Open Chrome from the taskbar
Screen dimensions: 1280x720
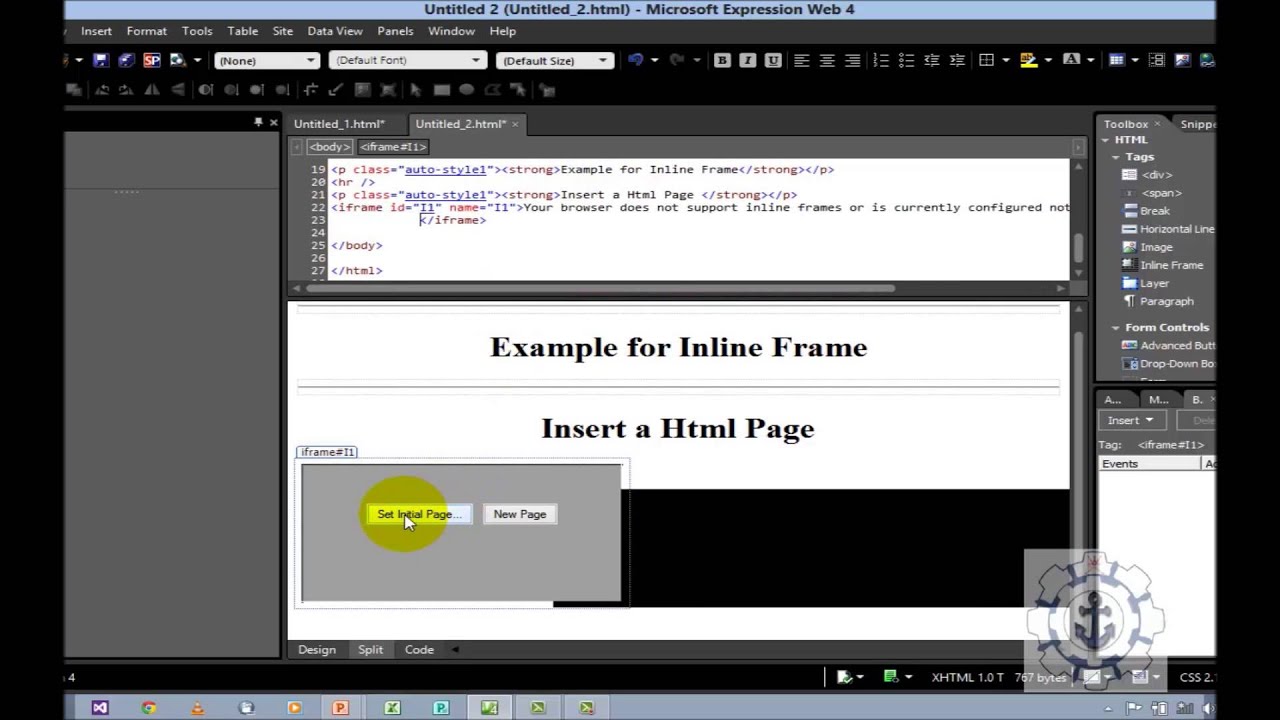(x=148, y=708)
